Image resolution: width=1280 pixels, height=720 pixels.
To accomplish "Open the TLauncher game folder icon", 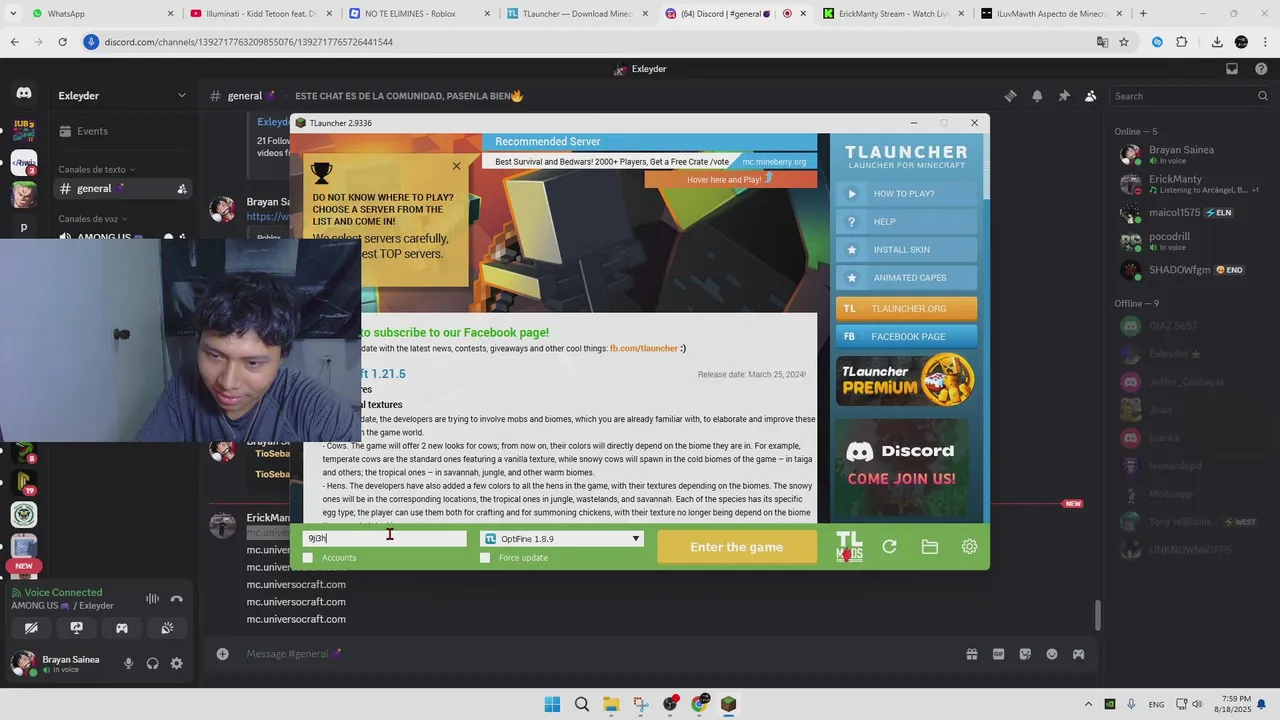I will (x=929, y=547).
